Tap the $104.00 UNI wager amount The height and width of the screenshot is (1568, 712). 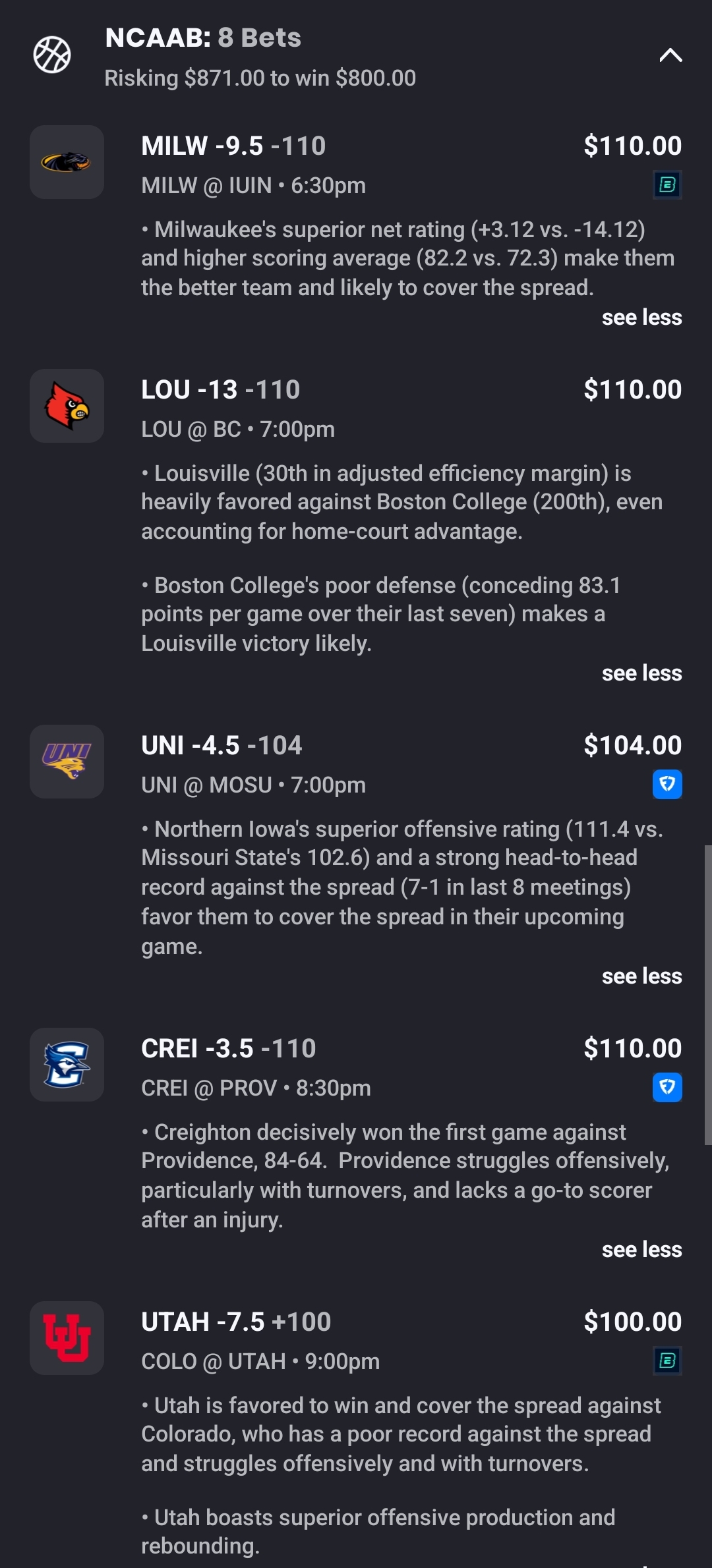point(632,746)
